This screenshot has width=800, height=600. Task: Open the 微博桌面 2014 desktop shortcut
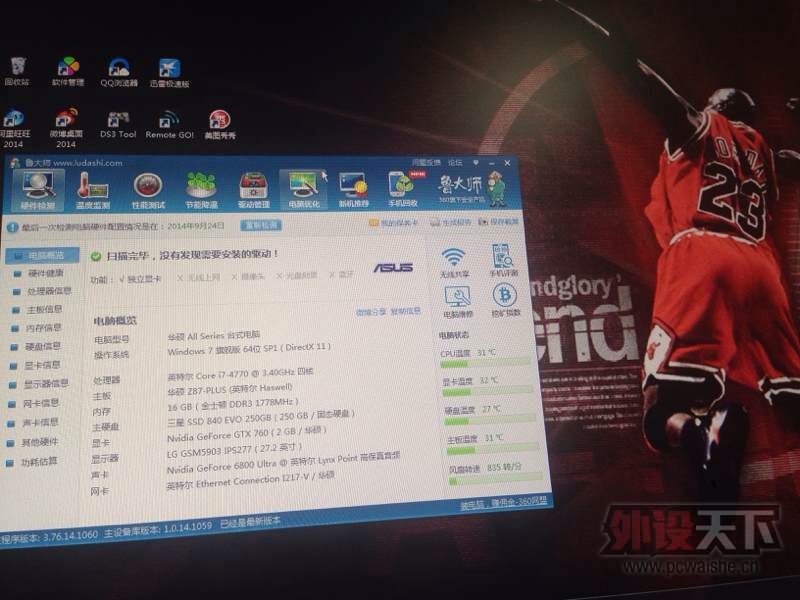pyautogui.click(x=66, y=128)
